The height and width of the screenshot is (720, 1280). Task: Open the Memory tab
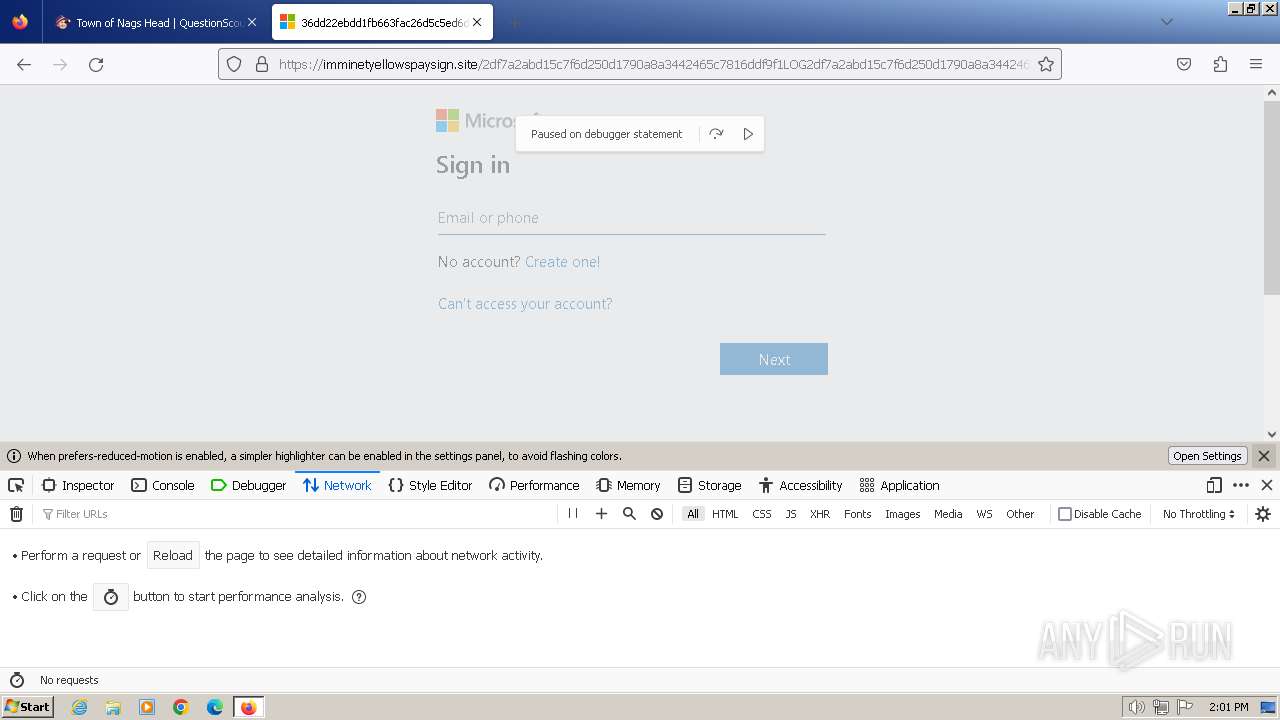pyautogui.click(x=628, y=485)
